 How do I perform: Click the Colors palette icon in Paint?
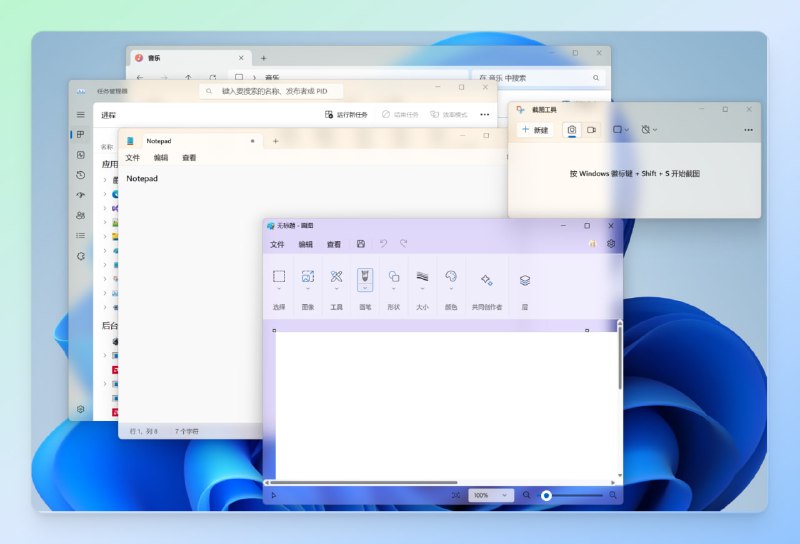point(451,277)
